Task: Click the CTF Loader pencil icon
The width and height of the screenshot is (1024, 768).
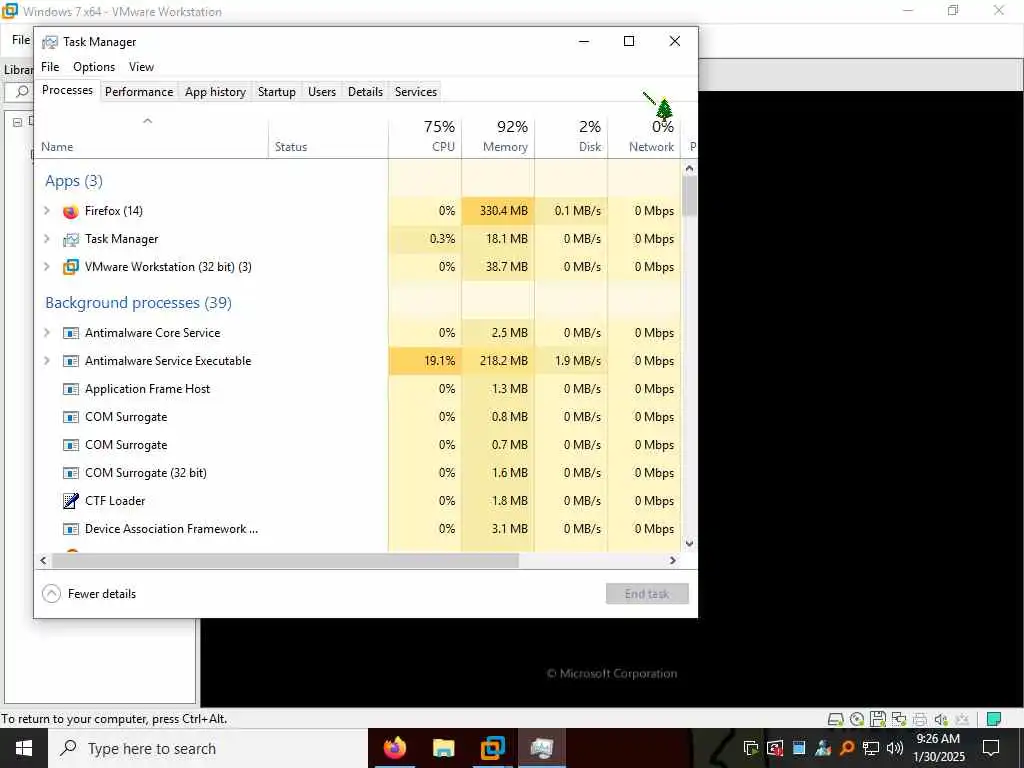Action: [x=71, y=501]
